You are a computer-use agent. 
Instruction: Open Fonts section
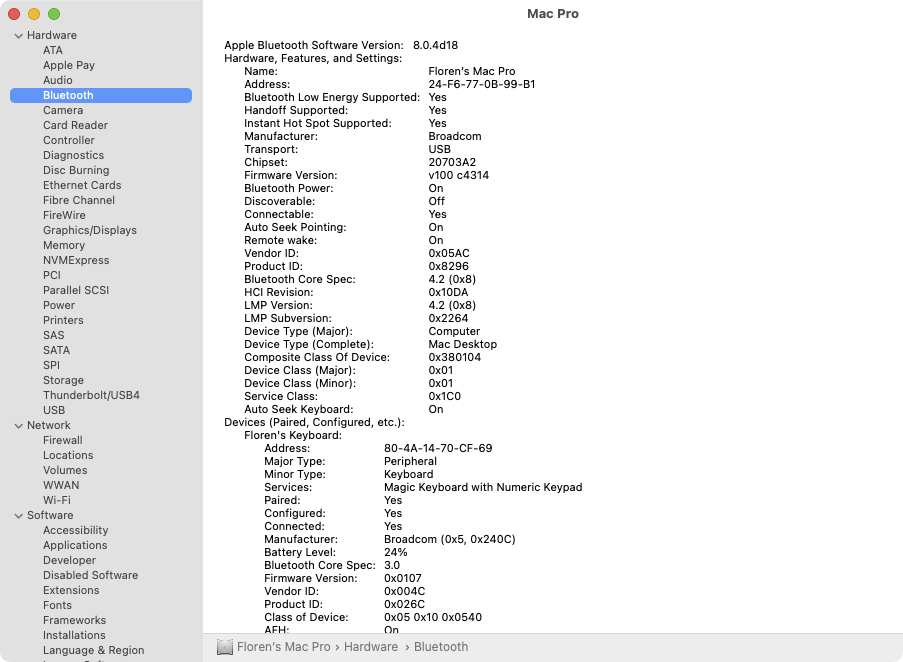(x=58, y=605)
